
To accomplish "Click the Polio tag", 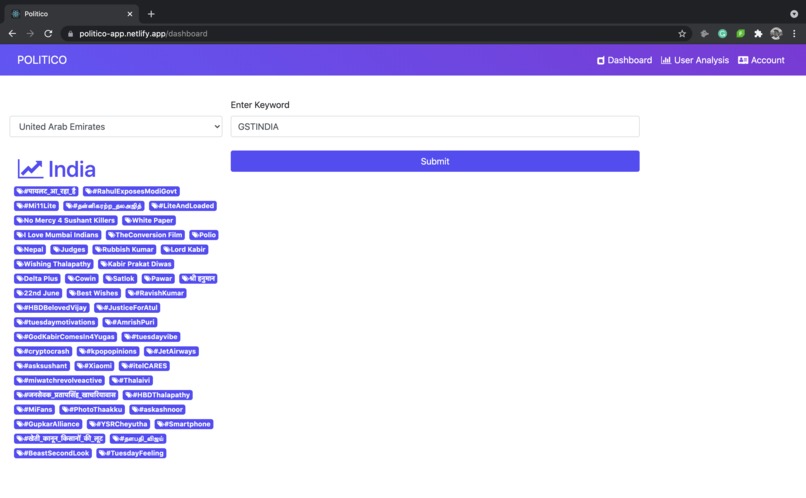I will coord(204,235).
